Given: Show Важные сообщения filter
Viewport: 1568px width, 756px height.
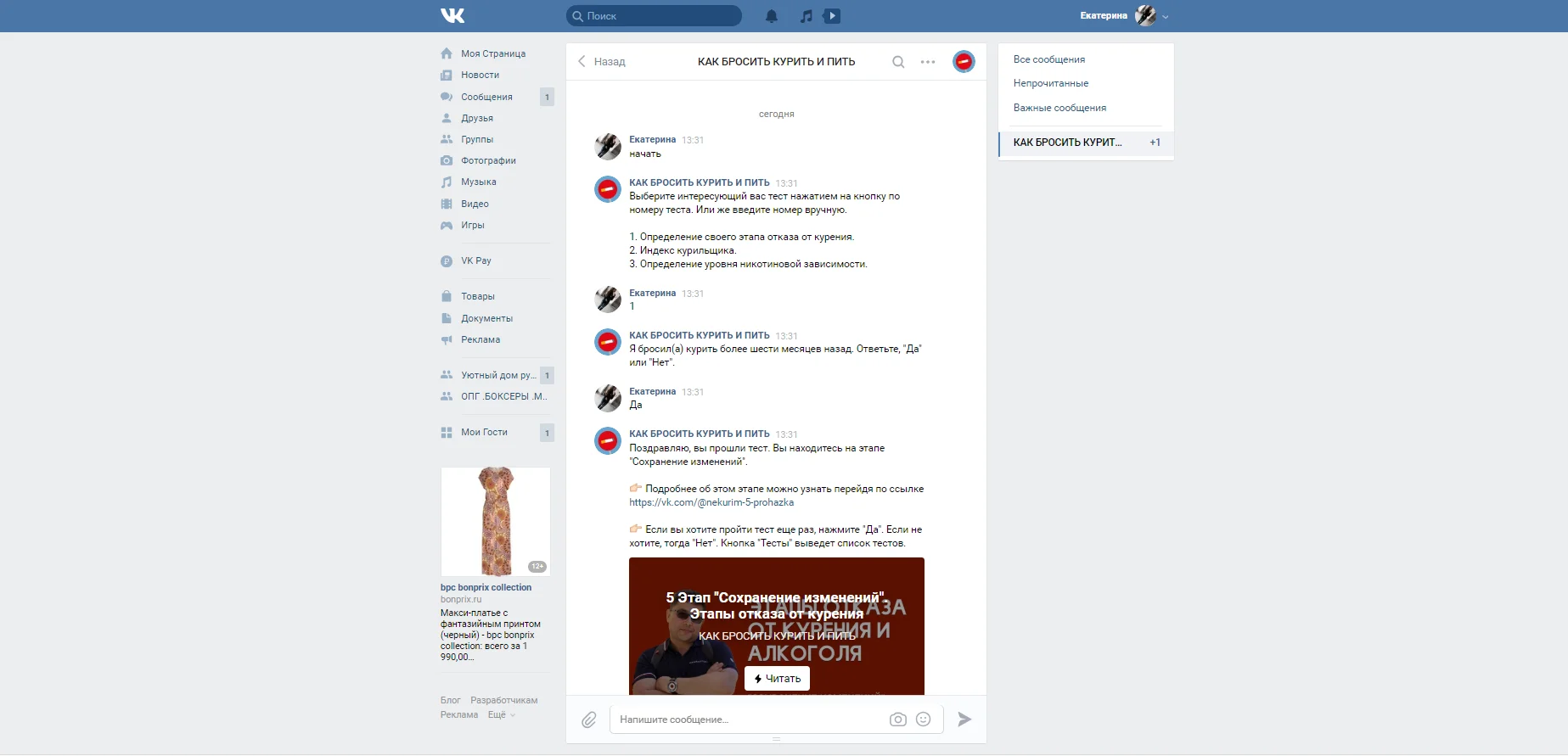Looking at the screenshot, I should point(1059,108).
